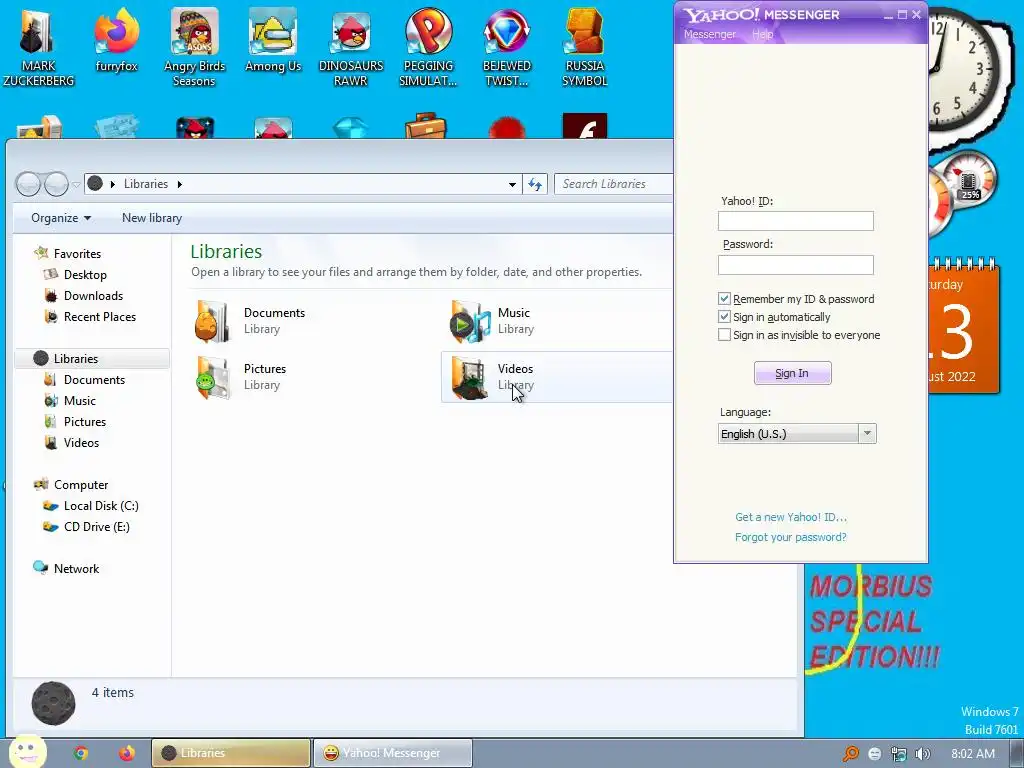Screen dimensions: 1024x768
Task: Click the Search Libraries box
Action: click(x=613, y=184)
